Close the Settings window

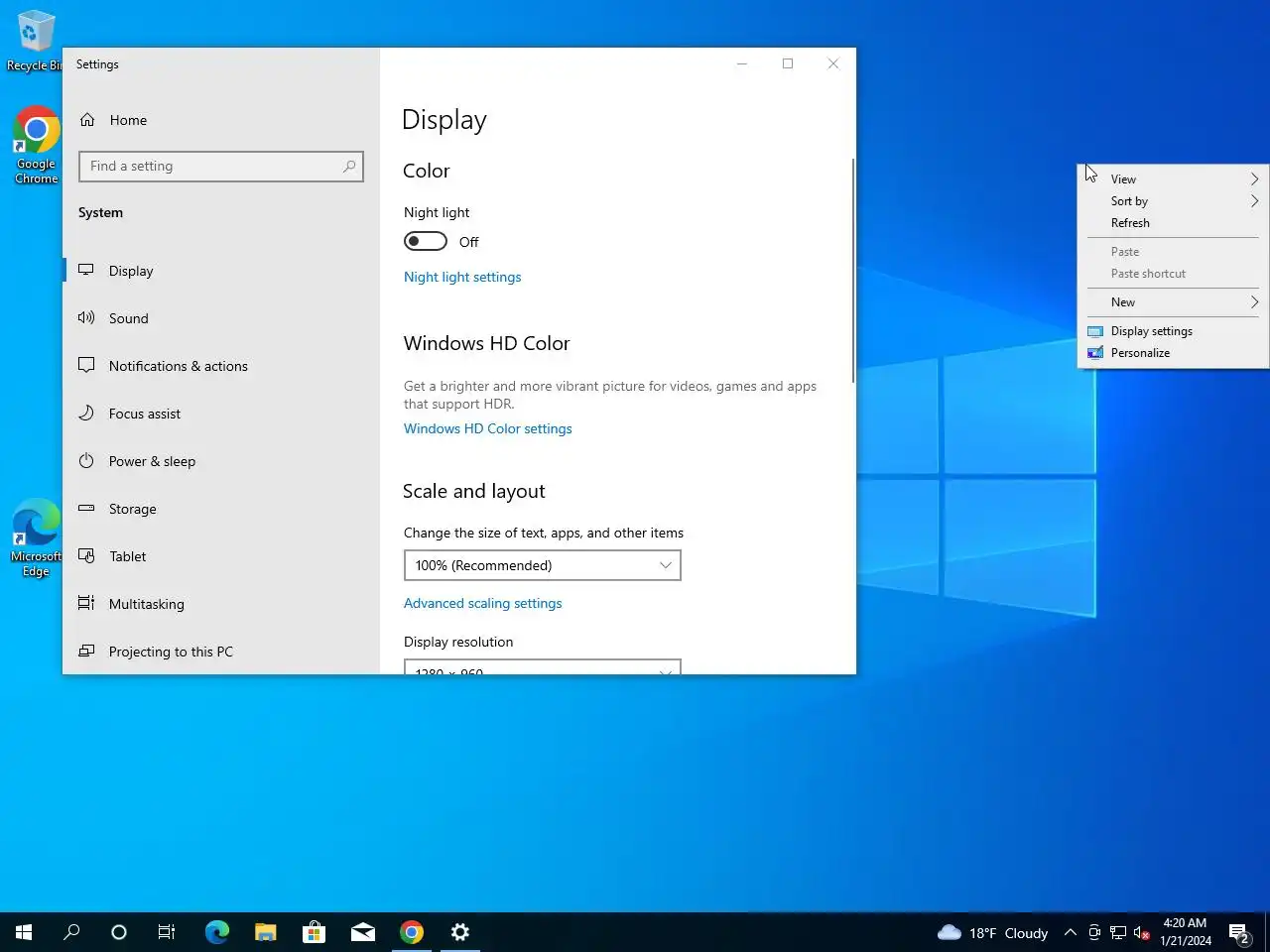click(833, 63)
